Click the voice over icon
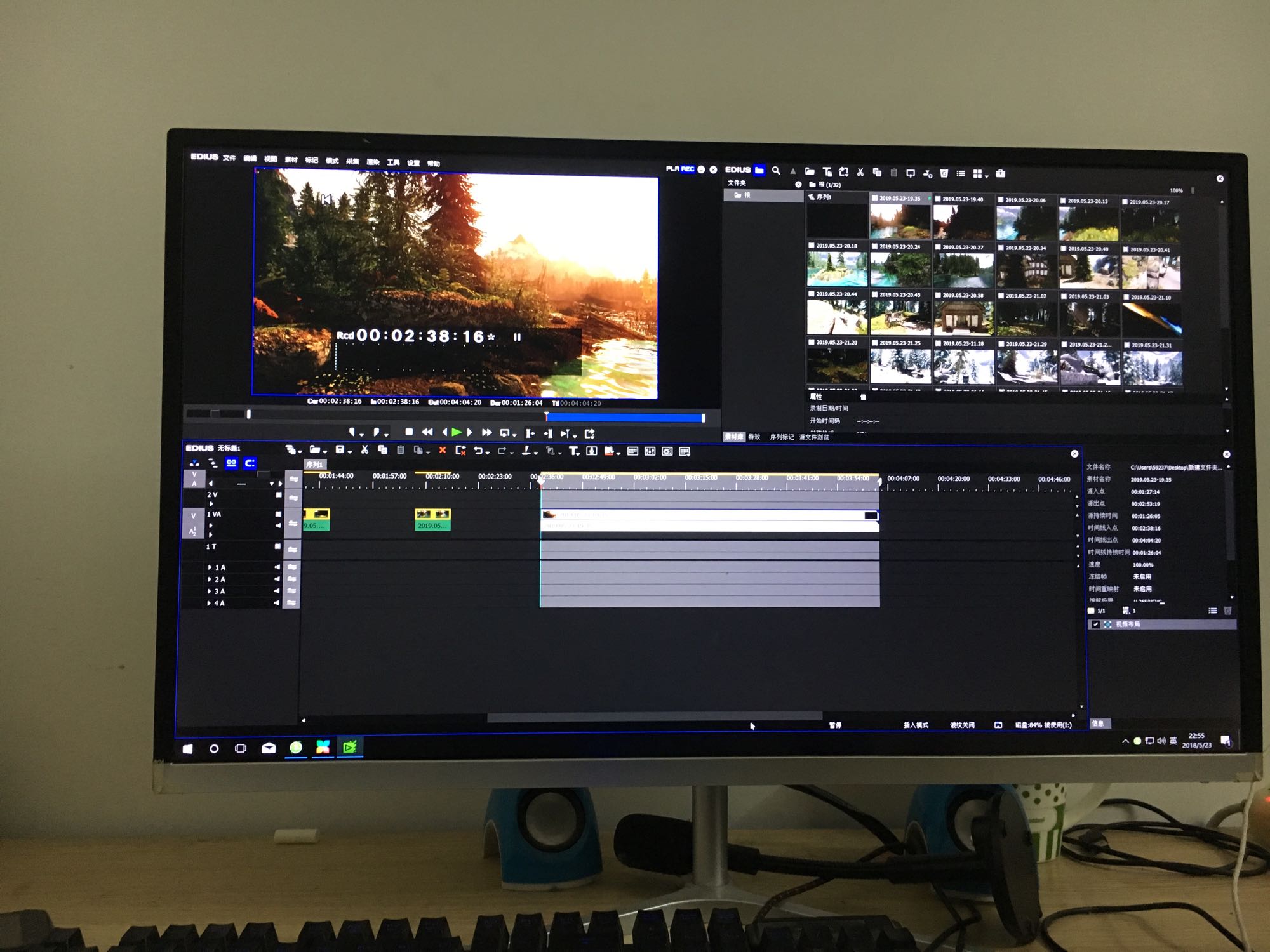The image size is (1270, 952). click(x=591, y=451)
